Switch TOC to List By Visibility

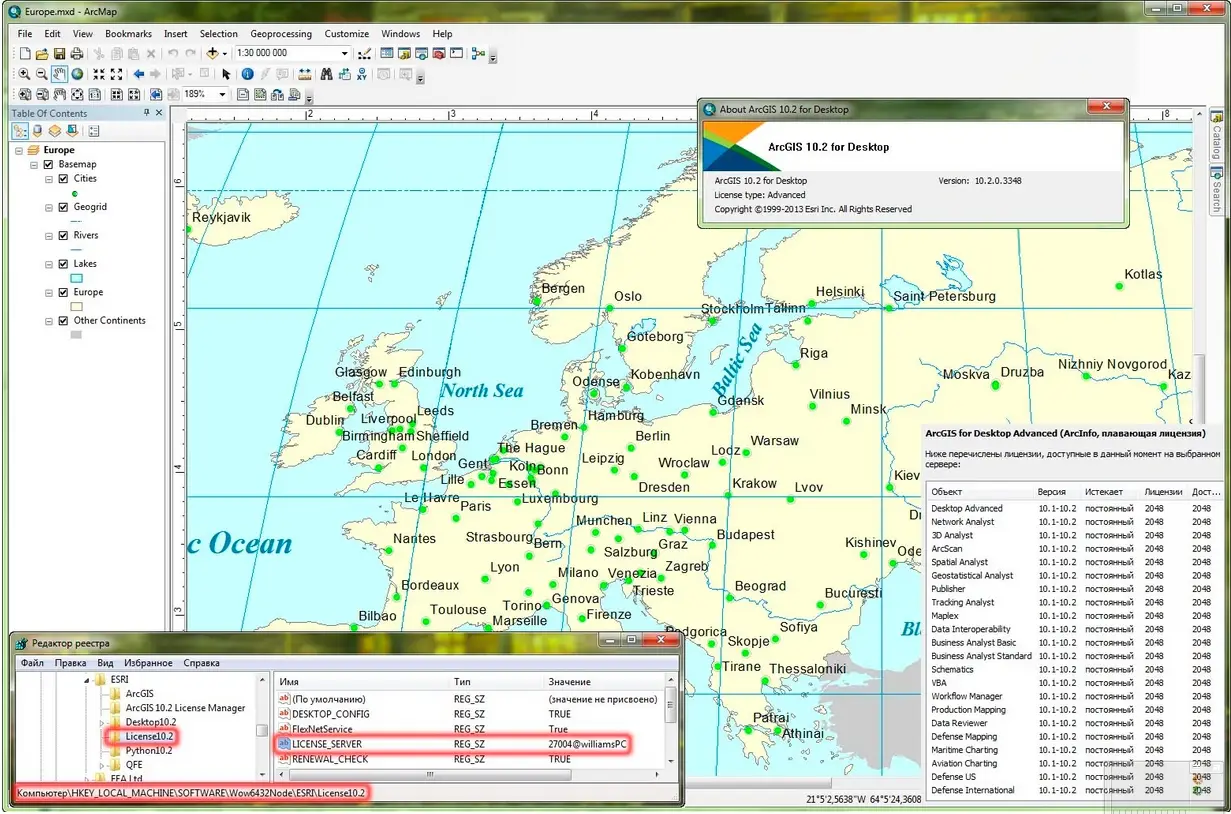[x=54, y=130]
